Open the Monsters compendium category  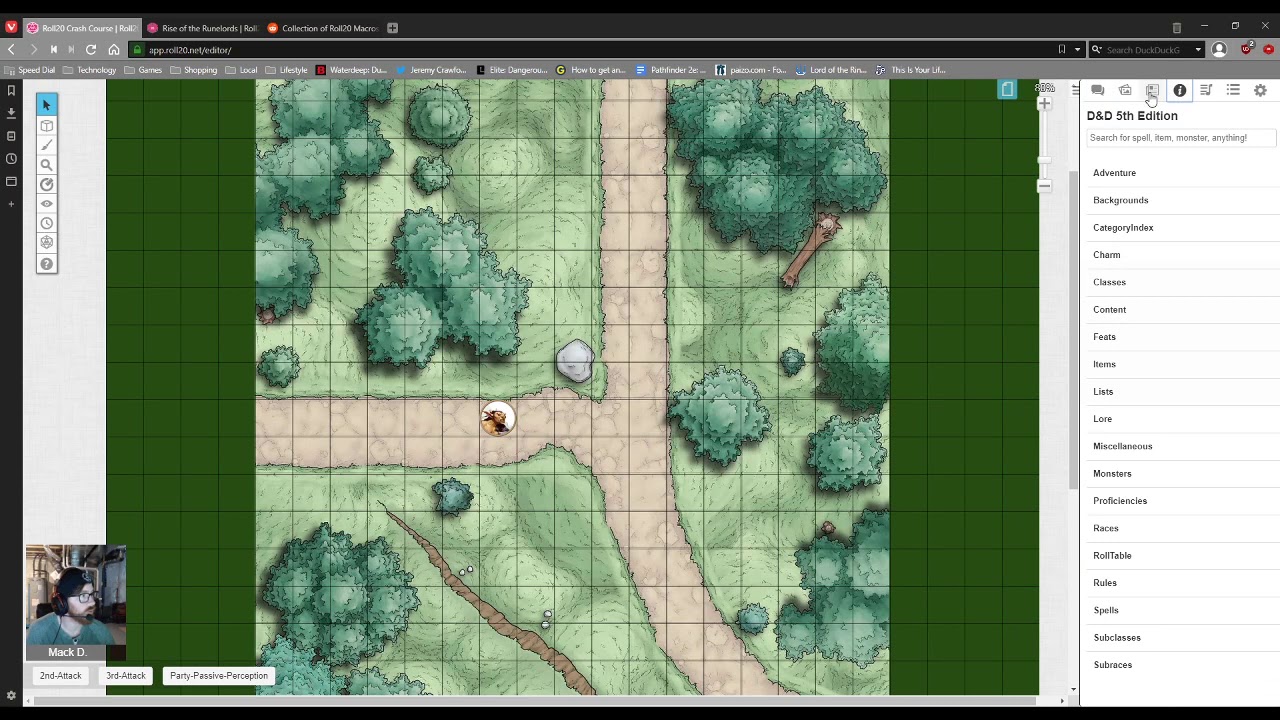pos(1112,474)
